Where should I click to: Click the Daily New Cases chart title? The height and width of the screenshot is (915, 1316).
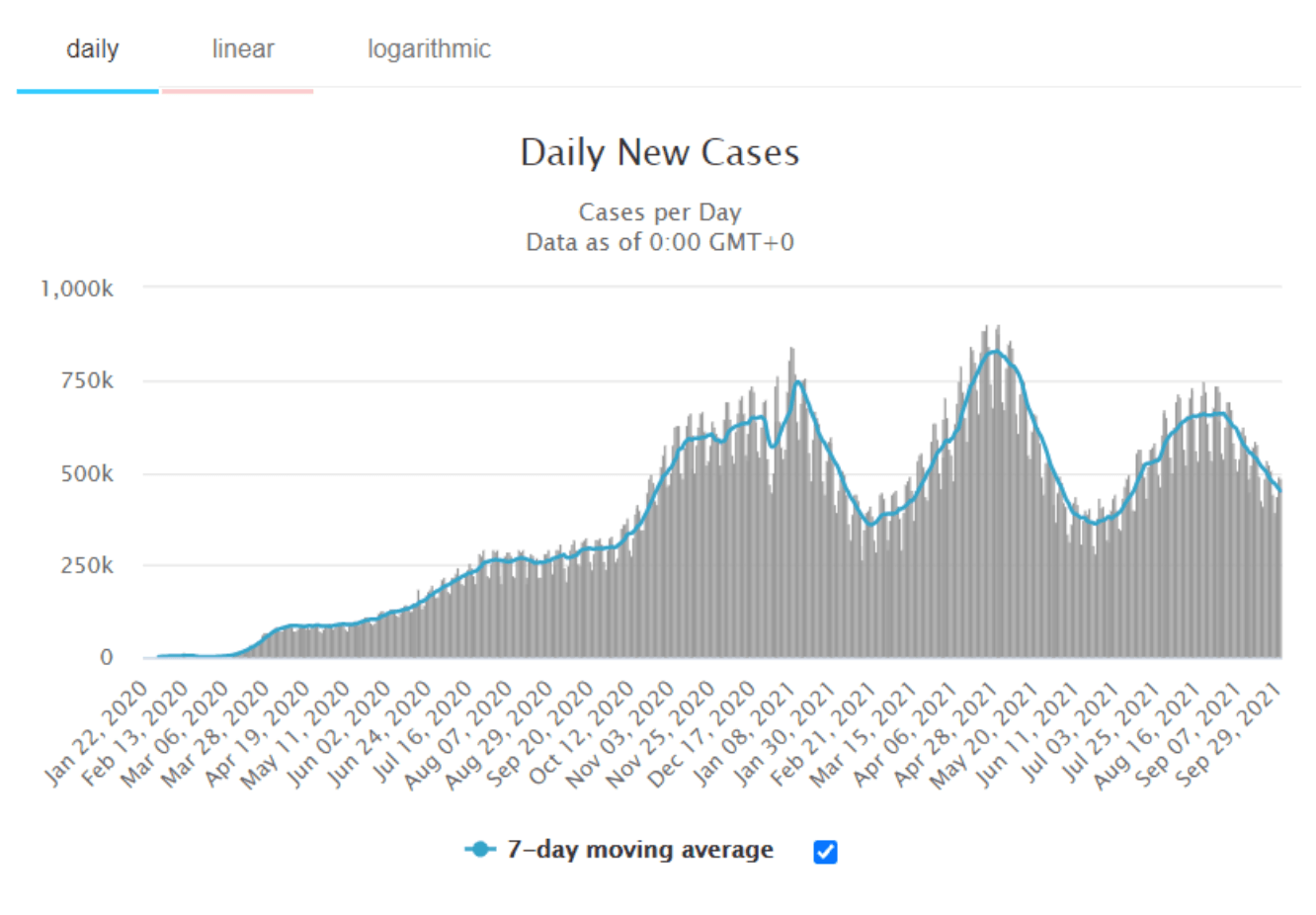tap(659, 153)
